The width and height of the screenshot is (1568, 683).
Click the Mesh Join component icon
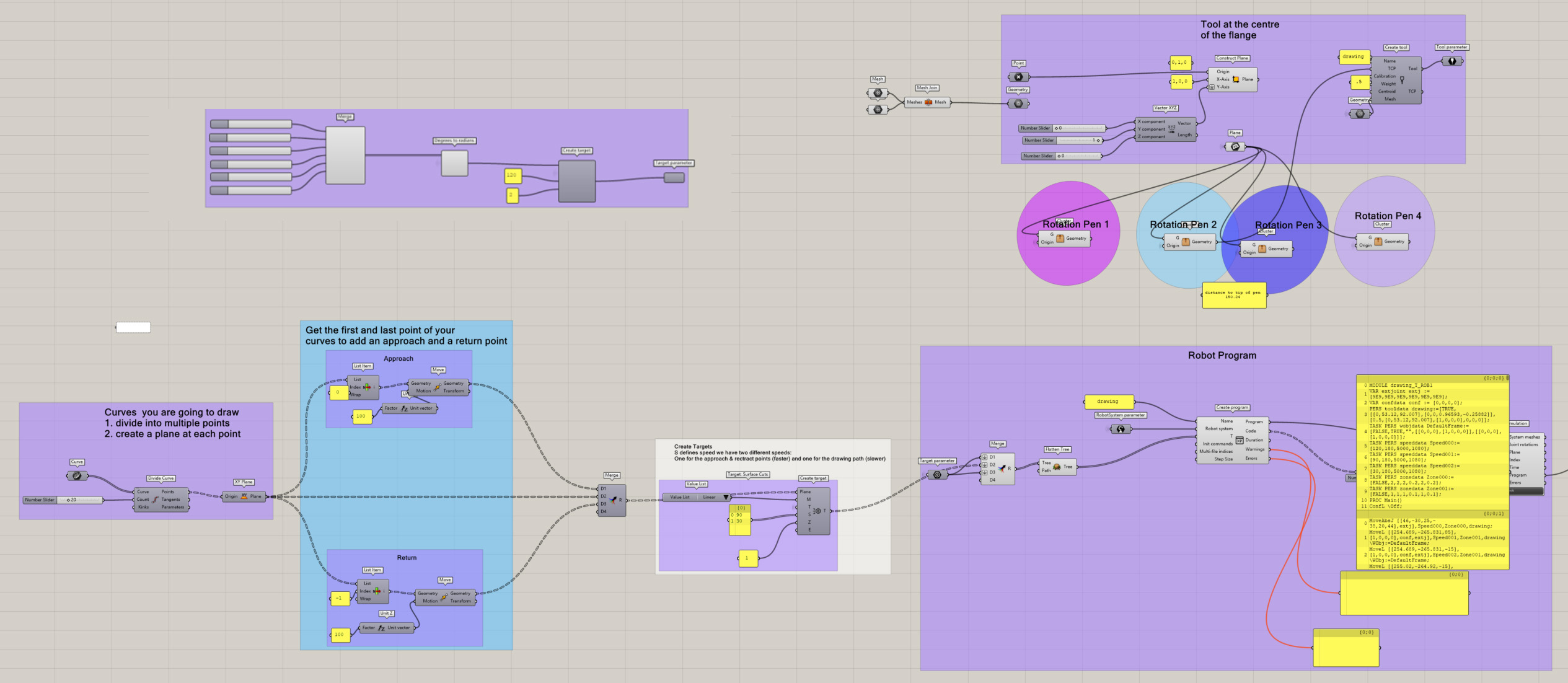(x=928, y=102)
